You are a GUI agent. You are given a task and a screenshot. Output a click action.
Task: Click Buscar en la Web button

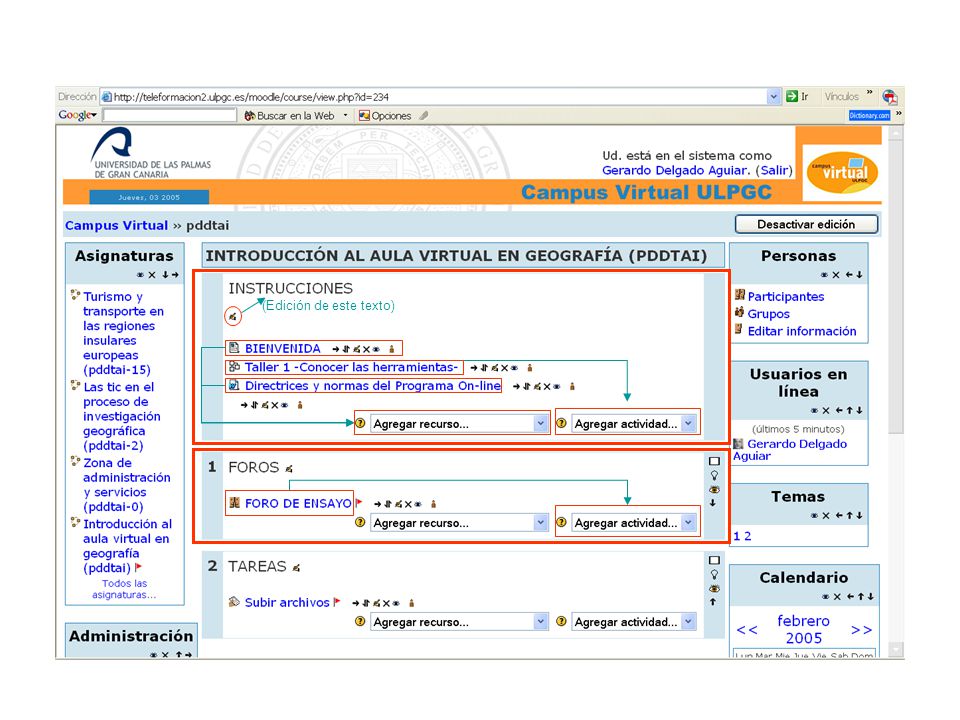290,116
